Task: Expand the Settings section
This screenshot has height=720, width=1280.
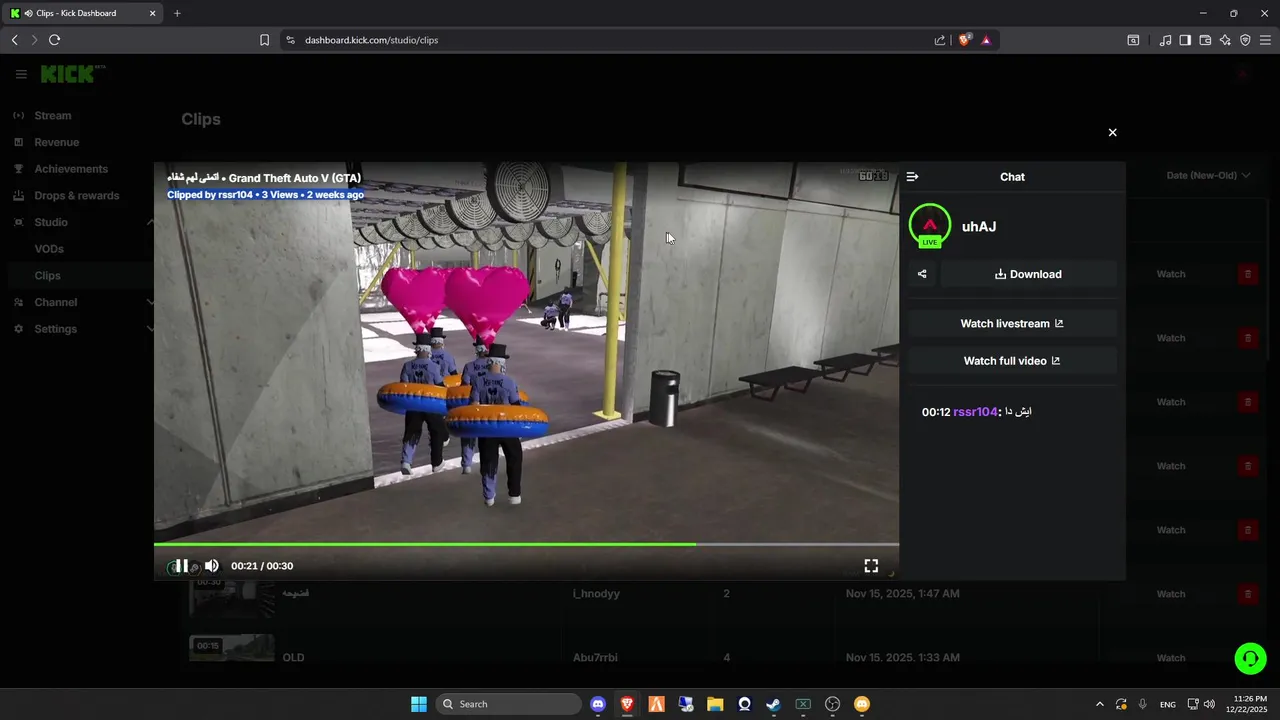Action: point(151,329)
